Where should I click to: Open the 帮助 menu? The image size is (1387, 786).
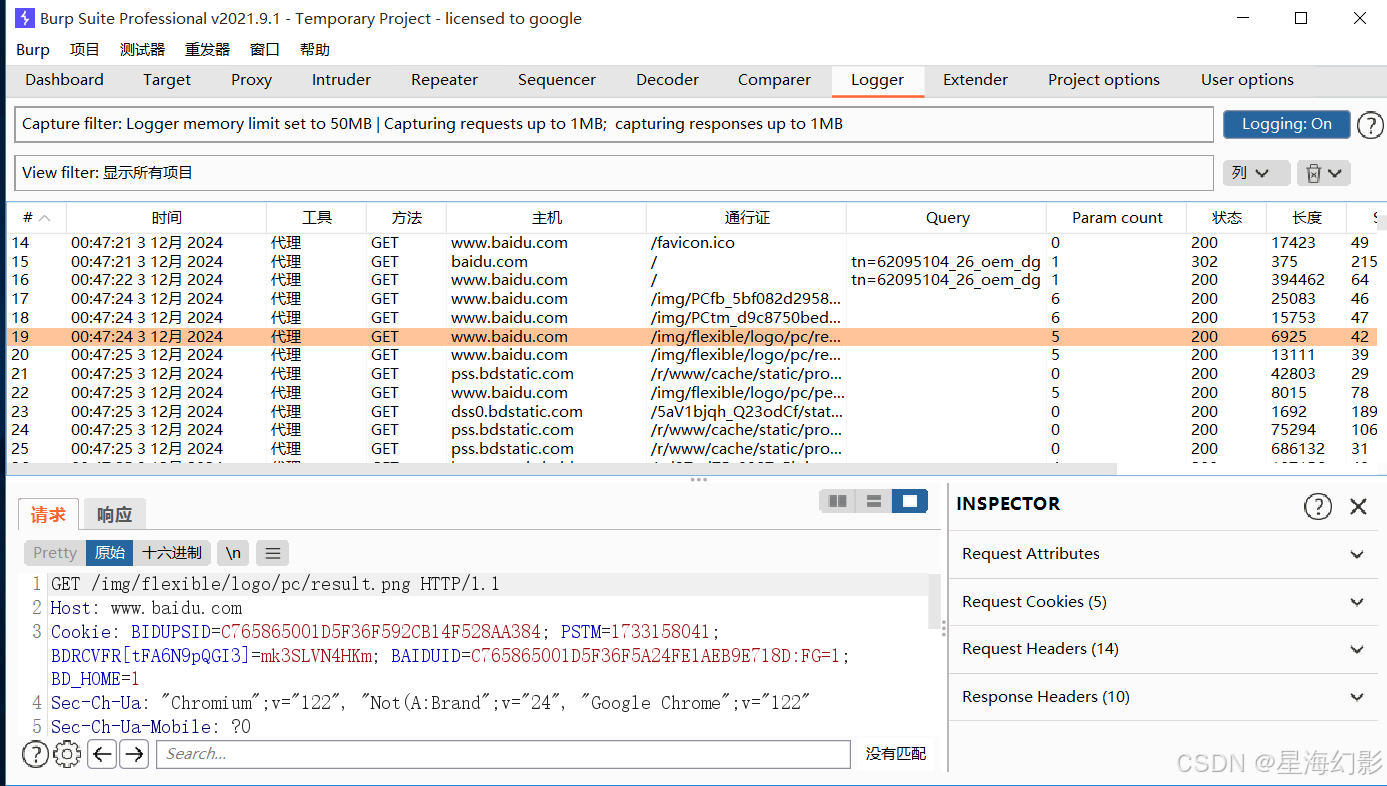click(x=314, y=49)
